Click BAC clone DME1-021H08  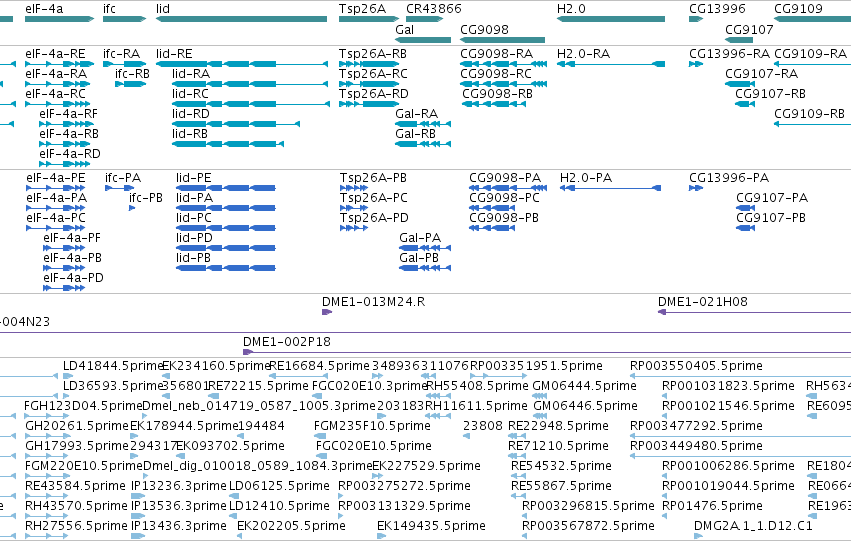703,302
